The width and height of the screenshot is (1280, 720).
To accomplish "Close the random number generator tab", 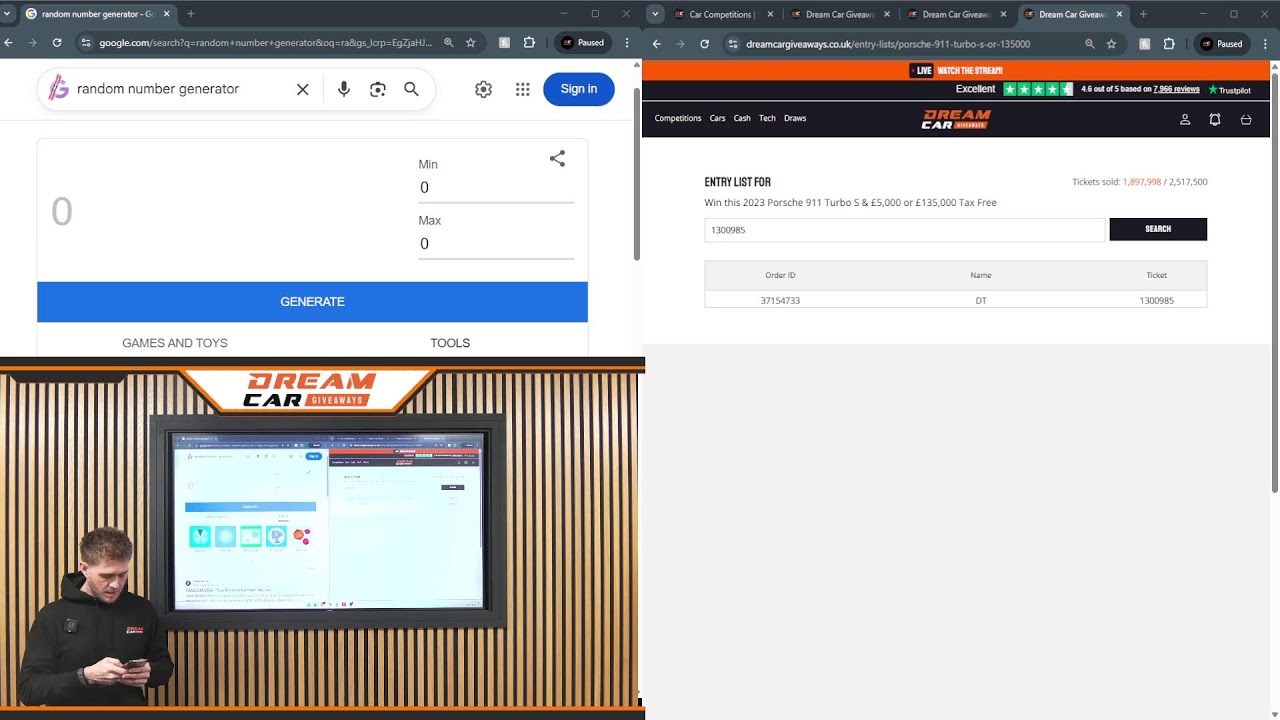I will point(167,14).
